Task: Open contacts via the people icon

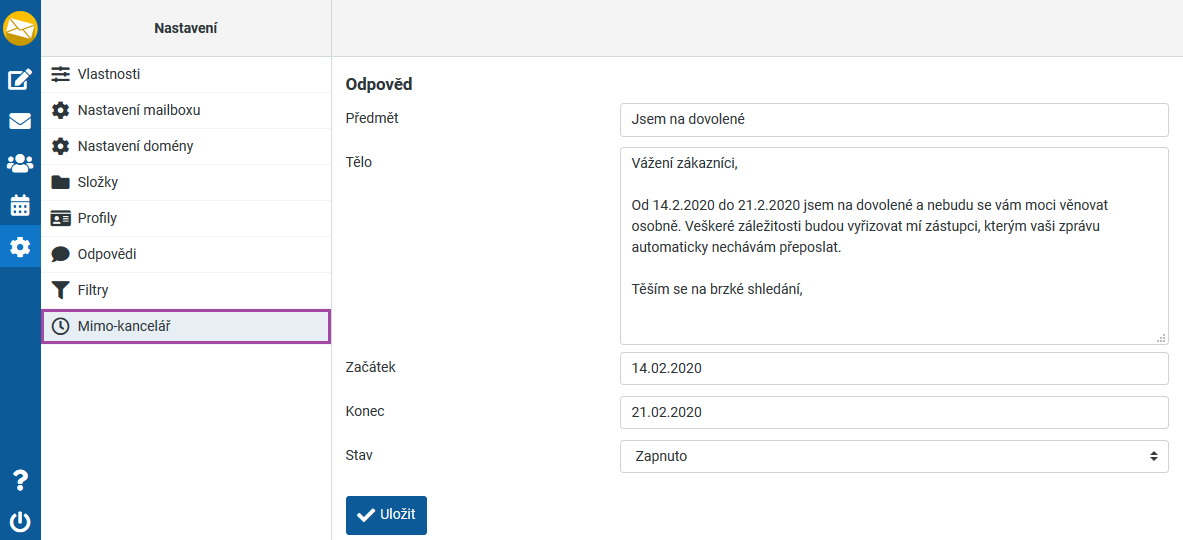Action: point(20,163)
